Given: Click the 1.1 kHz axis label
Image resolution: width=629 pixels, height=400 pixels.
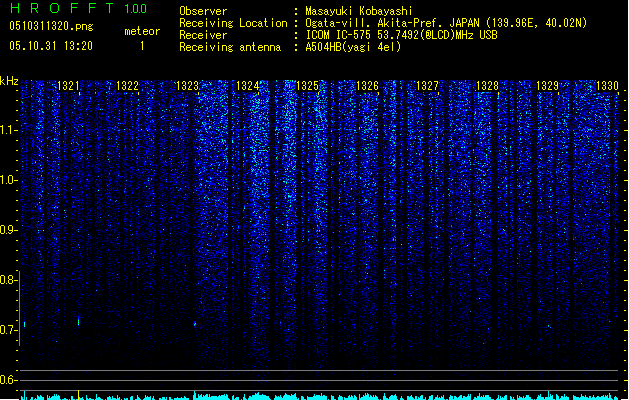Looking at the screenshot, I should pos(8,130).
